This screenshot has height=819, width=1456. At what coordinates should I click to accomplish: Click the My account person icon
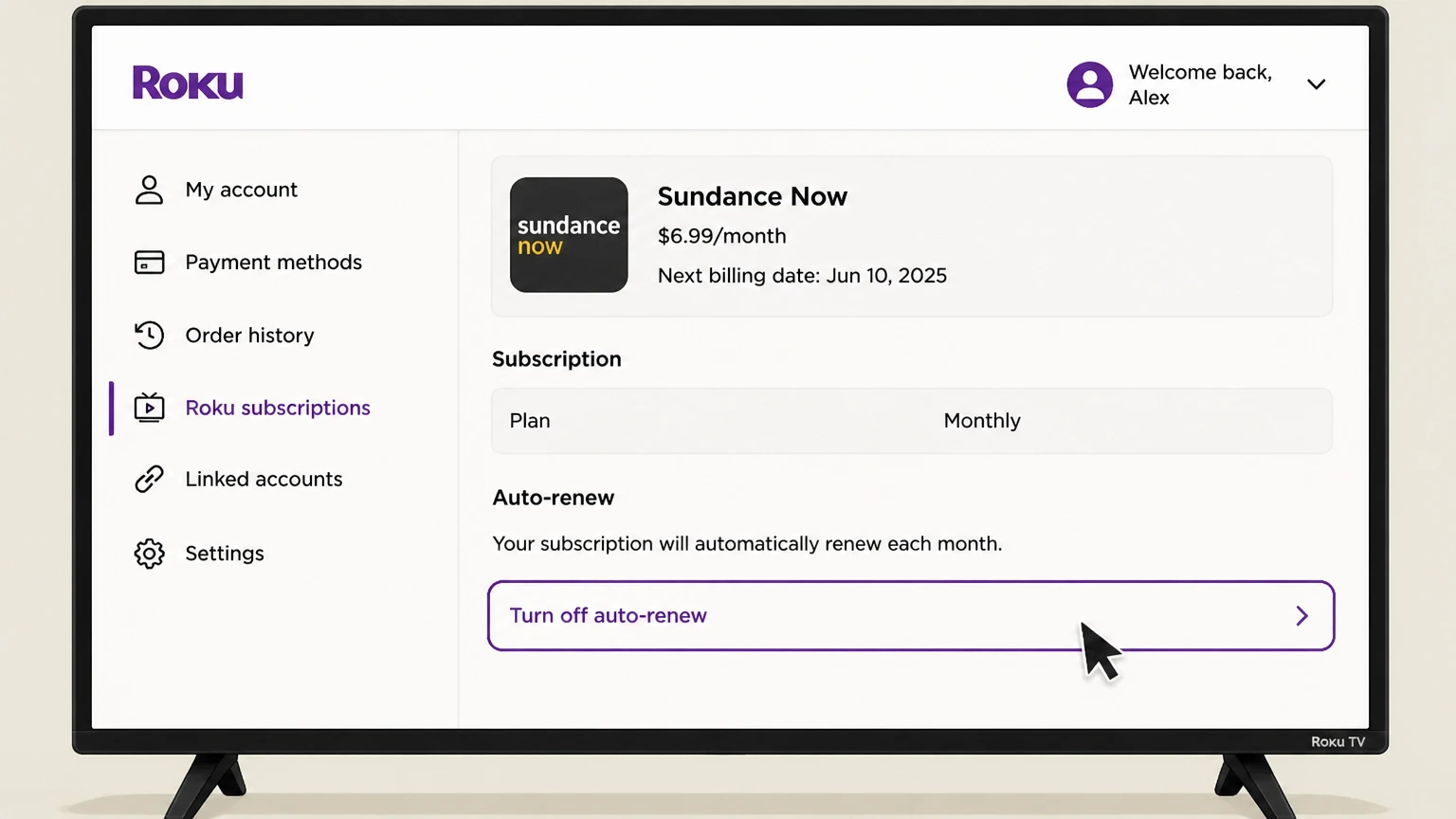pyautogui.click(x=149, y=190)
